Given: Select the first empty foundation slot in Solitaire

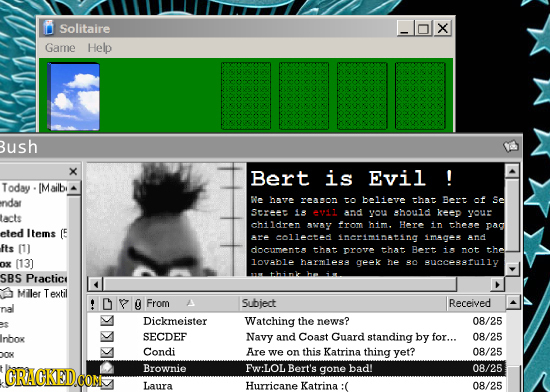Looking at the screenshot, I should (246, 96).
